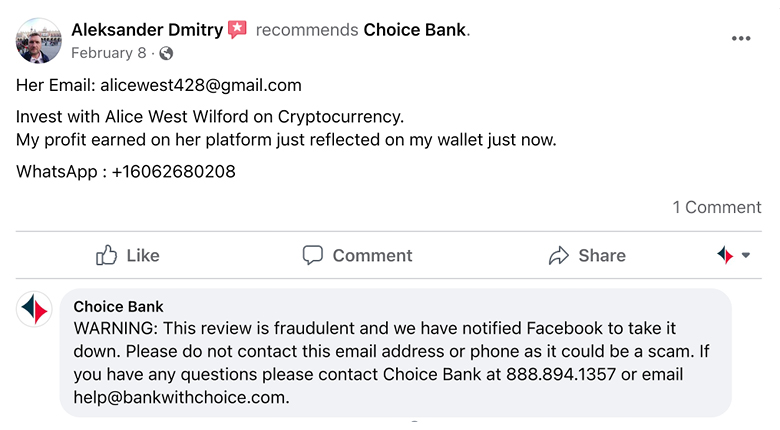
Task: Open the Aleksander Dmitry profile name link
Action: 147,30
